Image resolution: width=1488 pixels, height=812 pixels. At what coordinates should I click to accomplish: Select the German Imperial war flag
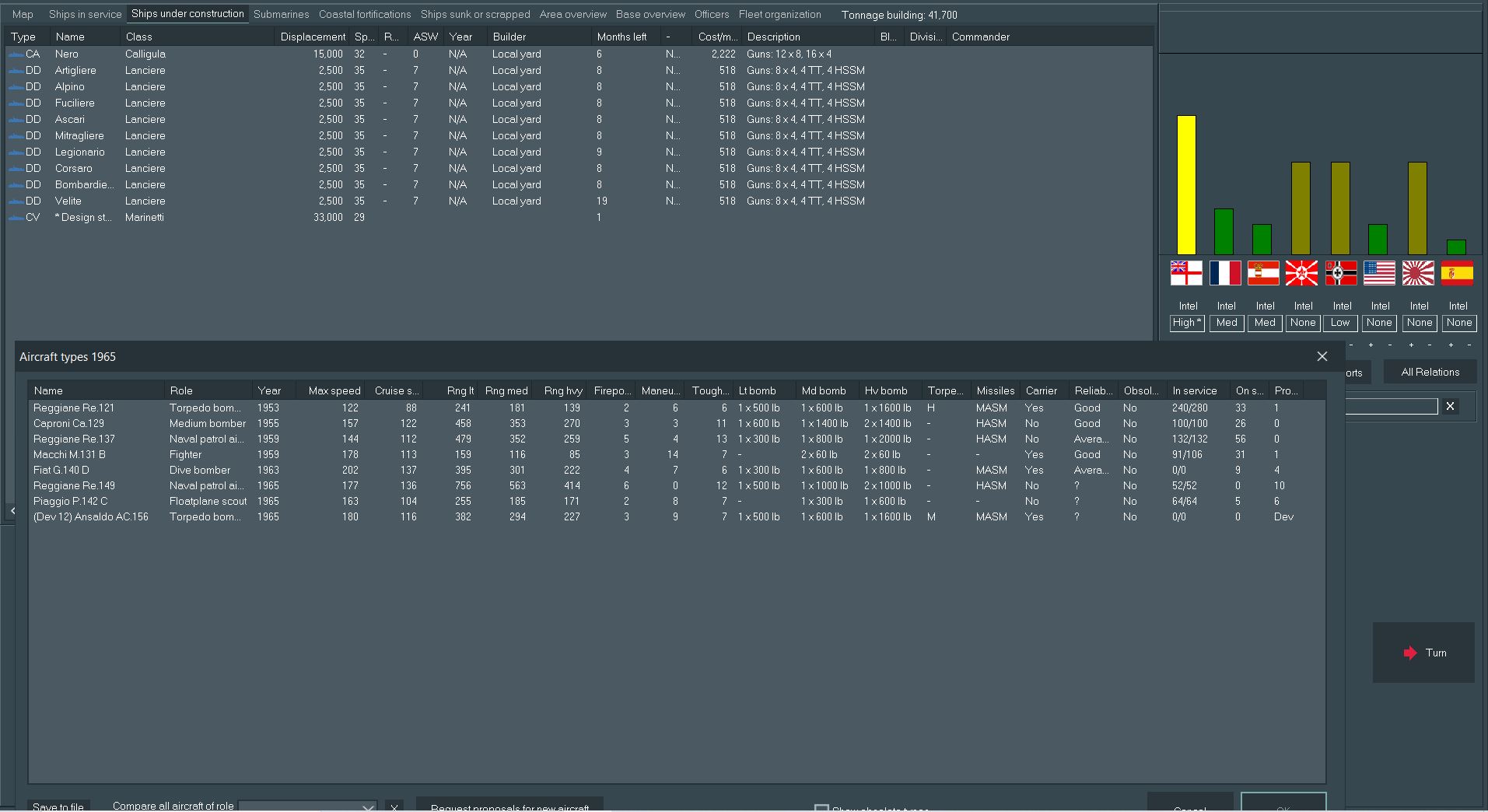[x=1341, y=273]
